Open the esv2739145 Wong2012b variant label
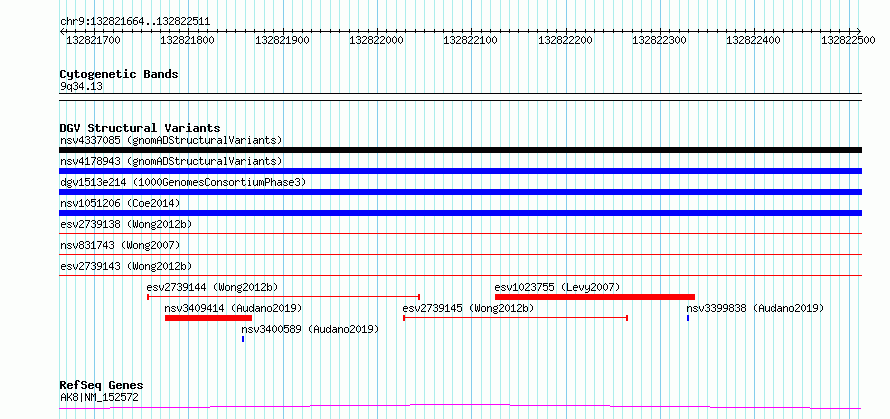Viewport: 890px width, 419px height. point(468,308)
